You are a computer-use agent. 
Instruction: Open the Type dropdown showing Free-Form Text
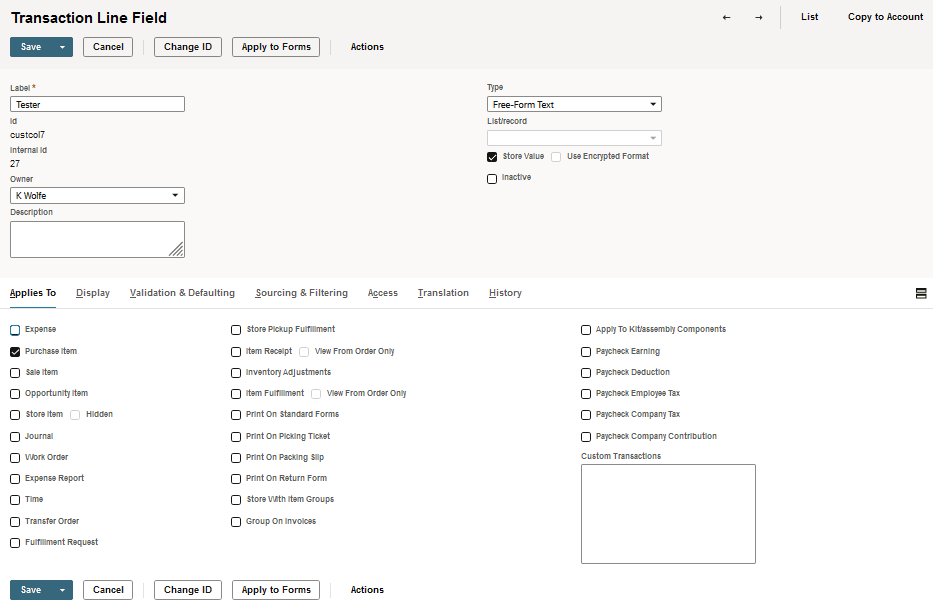[574, 104]
